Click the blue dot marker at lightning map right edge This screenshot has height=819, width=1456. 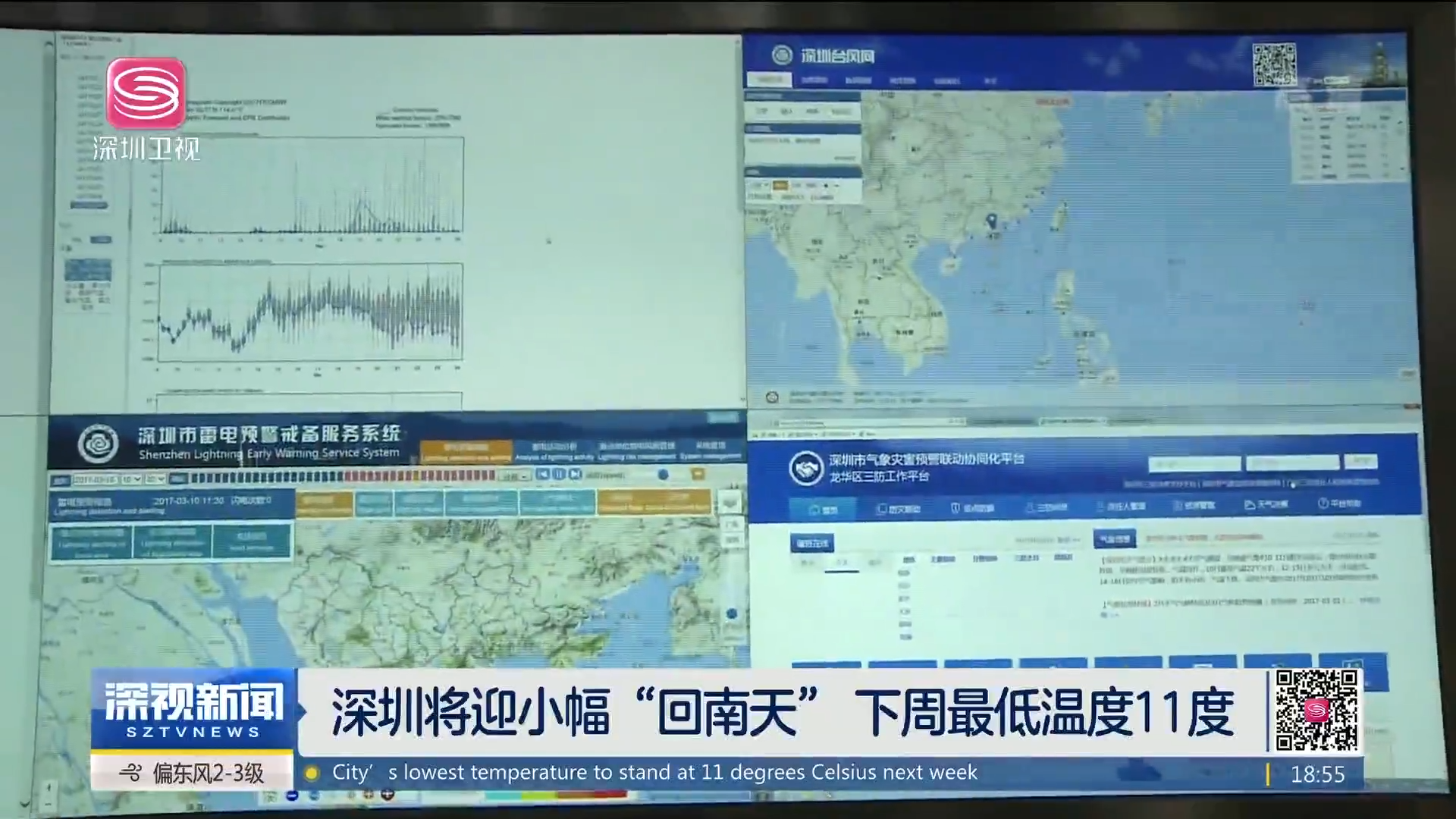click(731, 613)
